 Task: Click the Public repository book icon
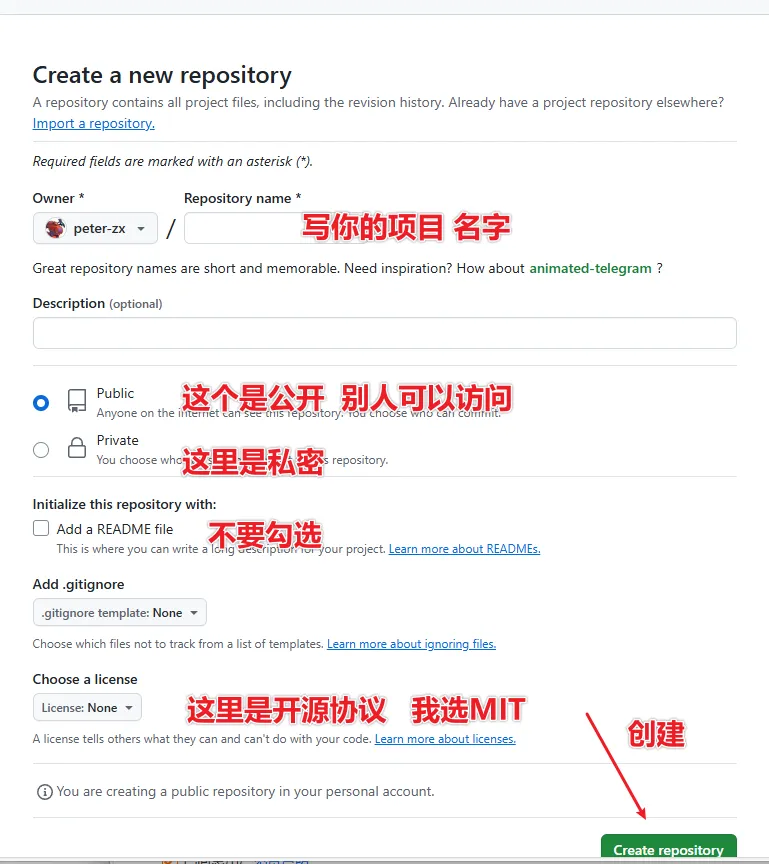(x=77, y=401)
